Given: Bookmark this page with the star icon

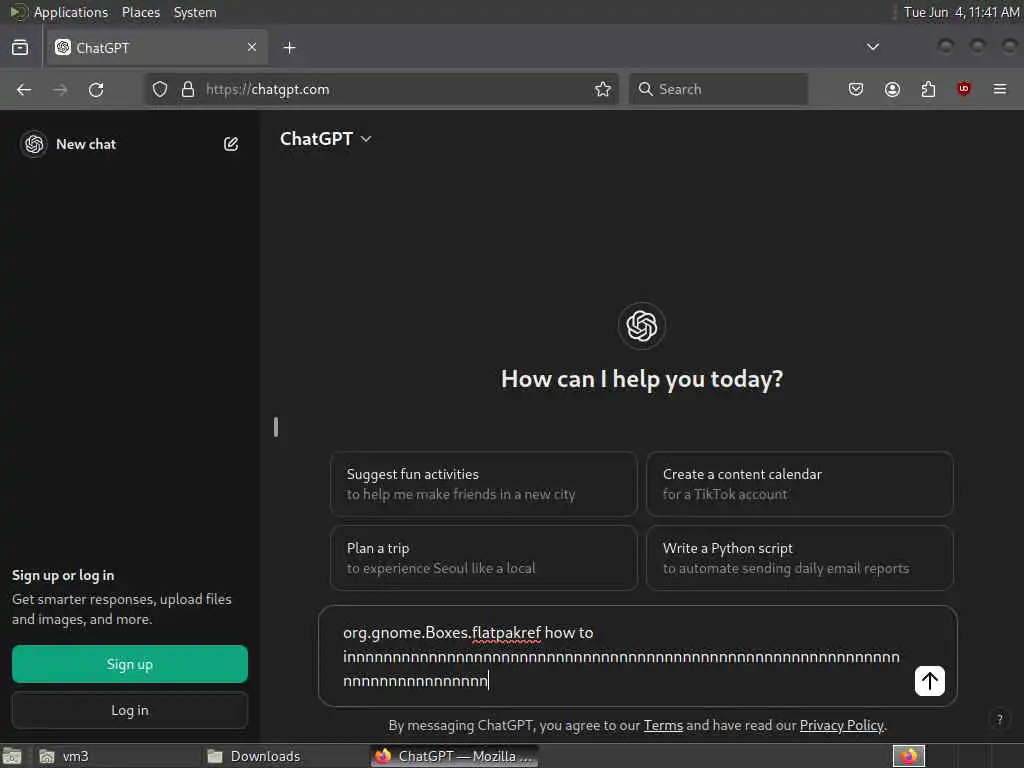Looking at the screenshot, I should coord(603,89).
